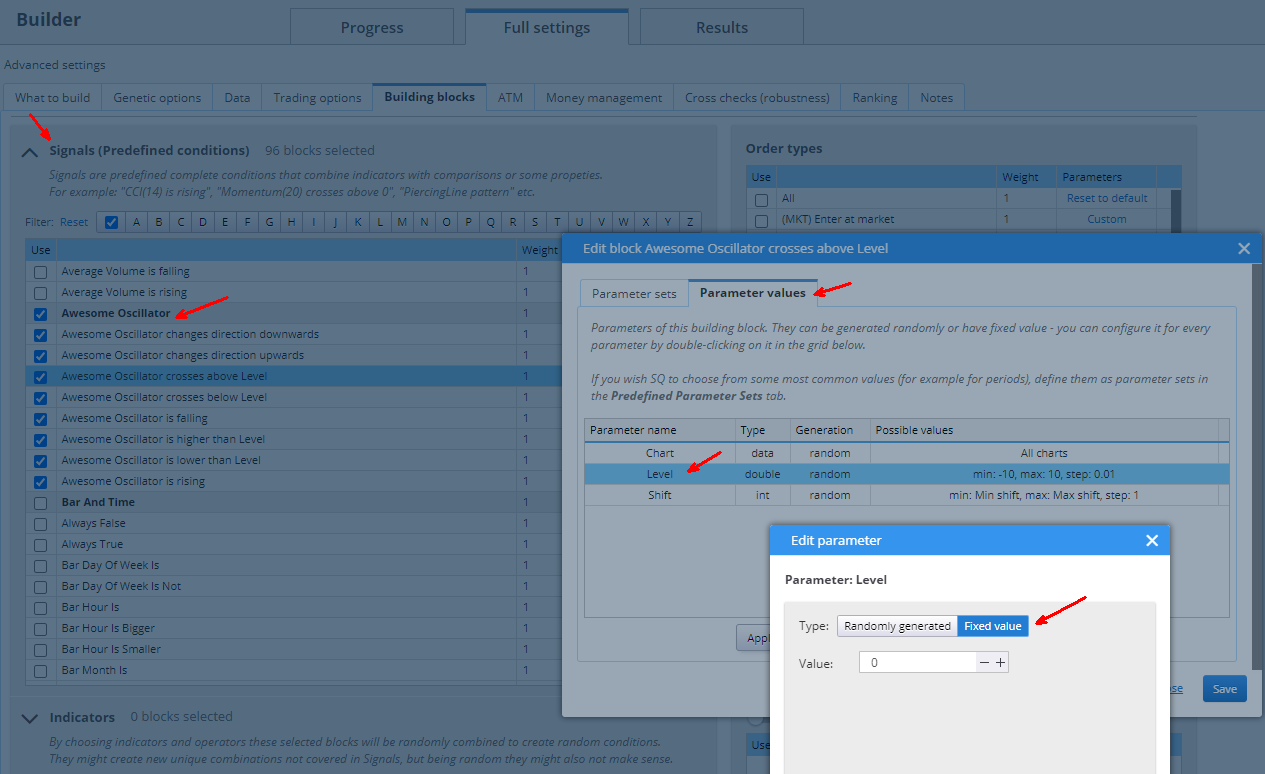Image resolution: width=1265 pixels, height=774 pixels.
Task: Toggle the select-all filter checkbox
Action: point(111,222)
